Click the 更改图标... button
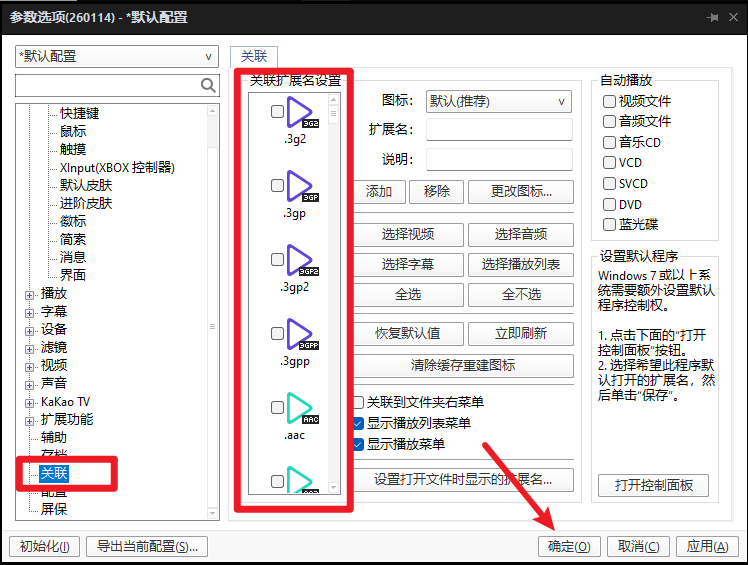748x565 pixels. click(521, 192)
